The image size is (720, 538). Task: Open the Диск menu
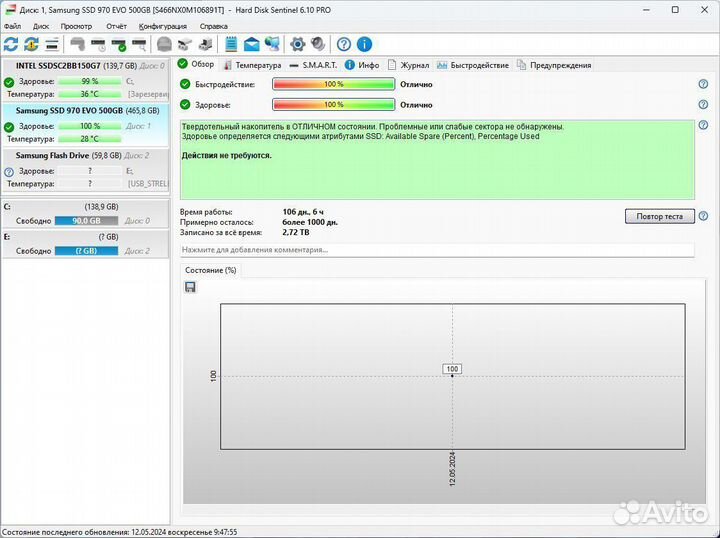coord(41,26)
